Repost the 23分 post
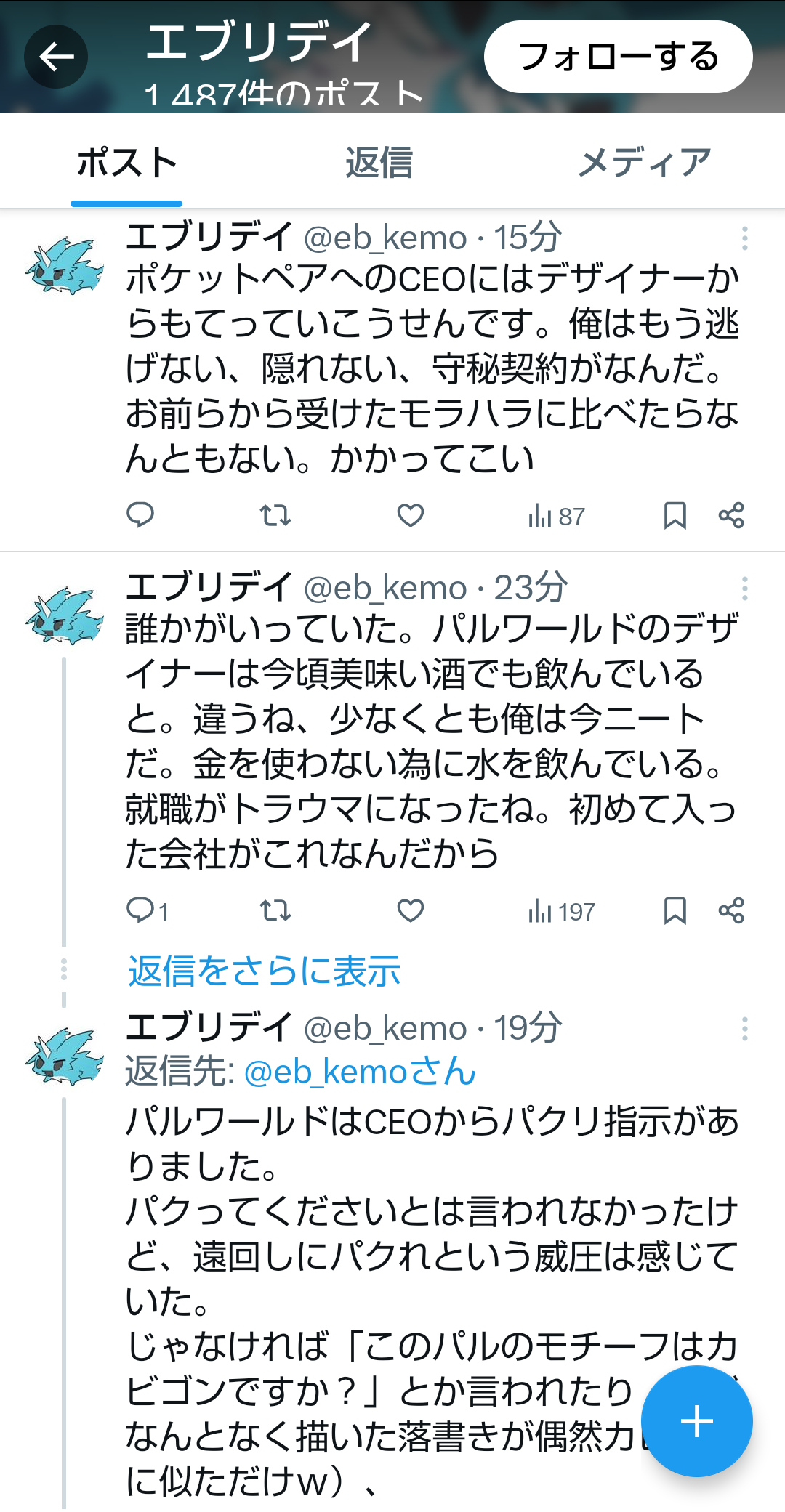This screenshot has height=1512, width=785. click(275, 910)
